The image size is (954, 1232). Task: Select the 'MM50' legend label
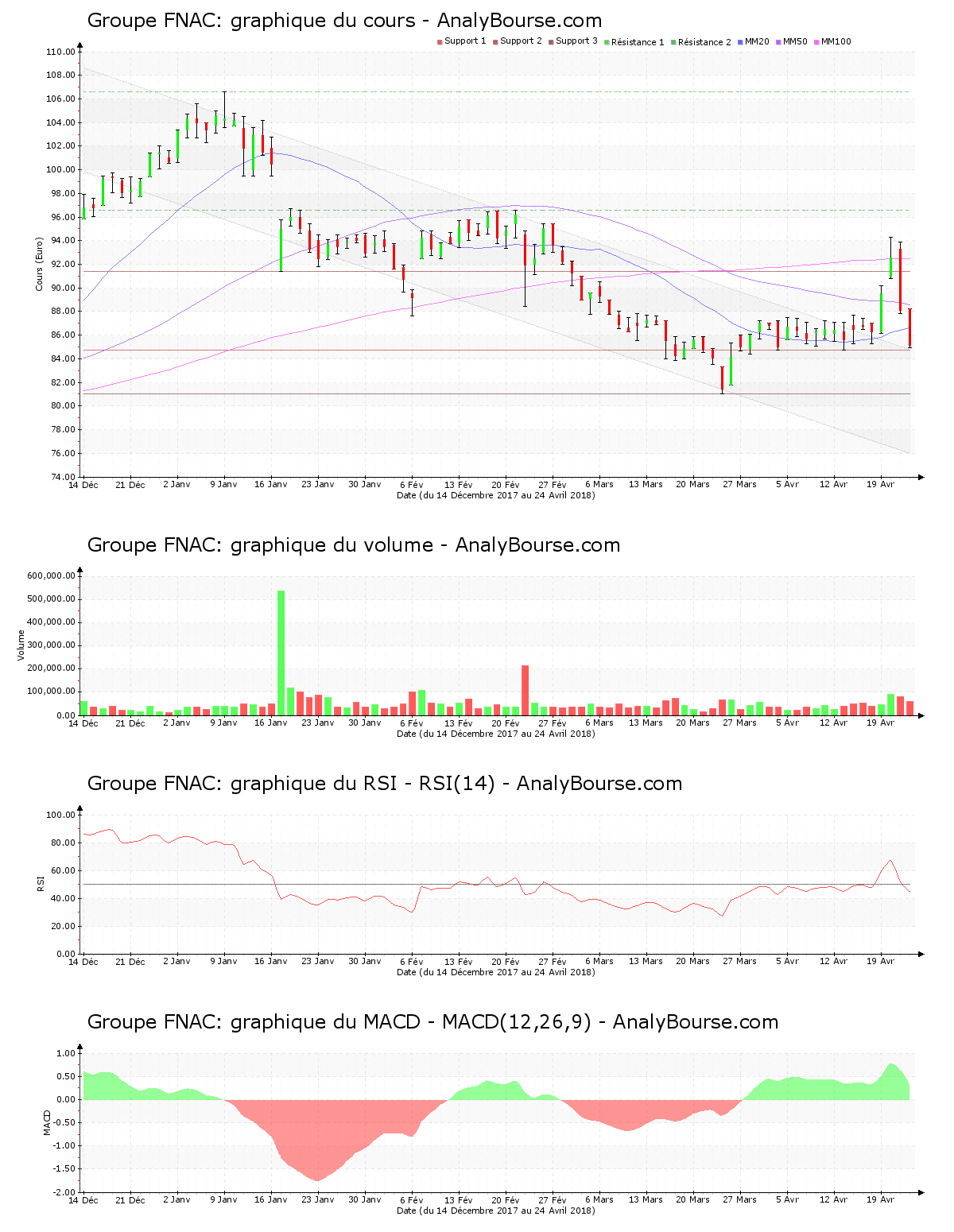(x=795, y=41)
